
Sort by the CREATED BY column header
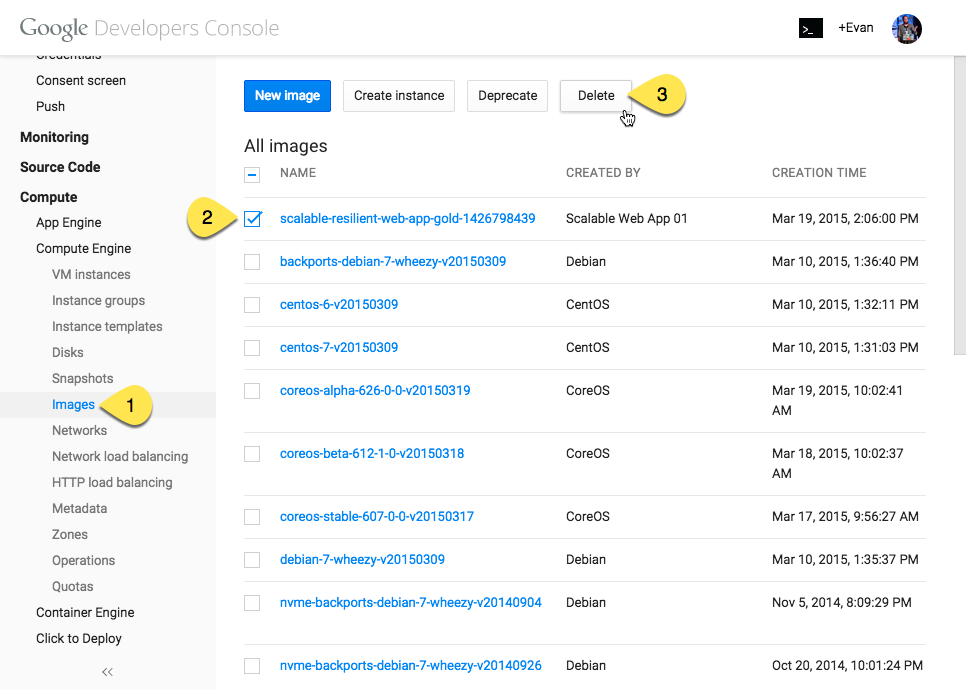[603, 173]
